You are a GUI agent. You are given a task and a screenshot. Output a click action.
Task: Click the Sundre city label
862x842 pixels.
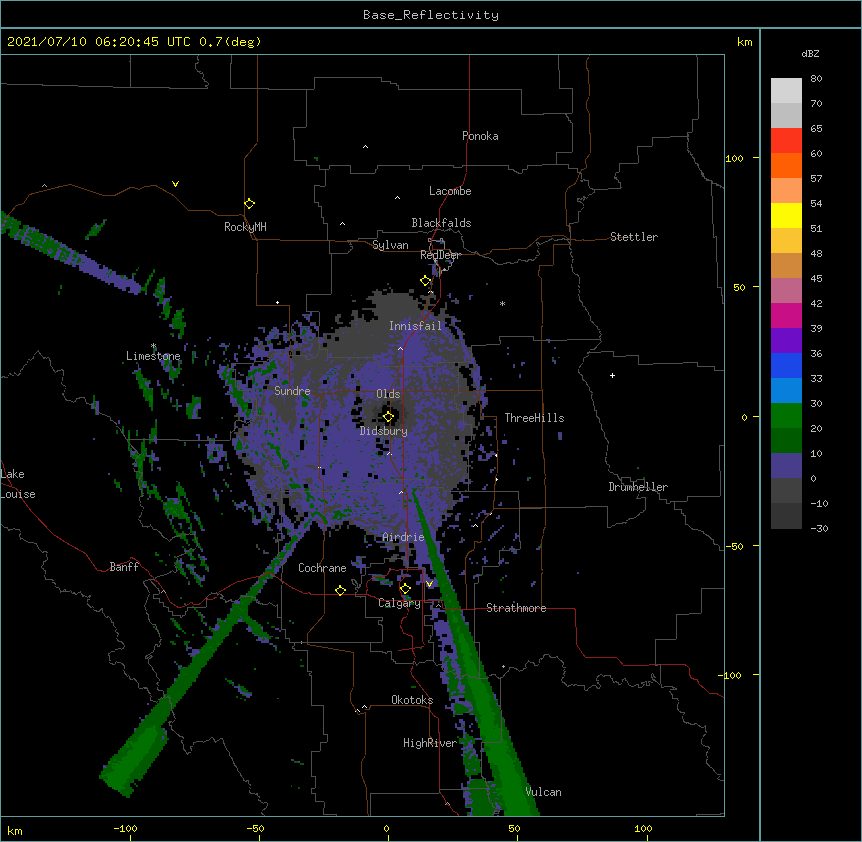tap(292, 391)
